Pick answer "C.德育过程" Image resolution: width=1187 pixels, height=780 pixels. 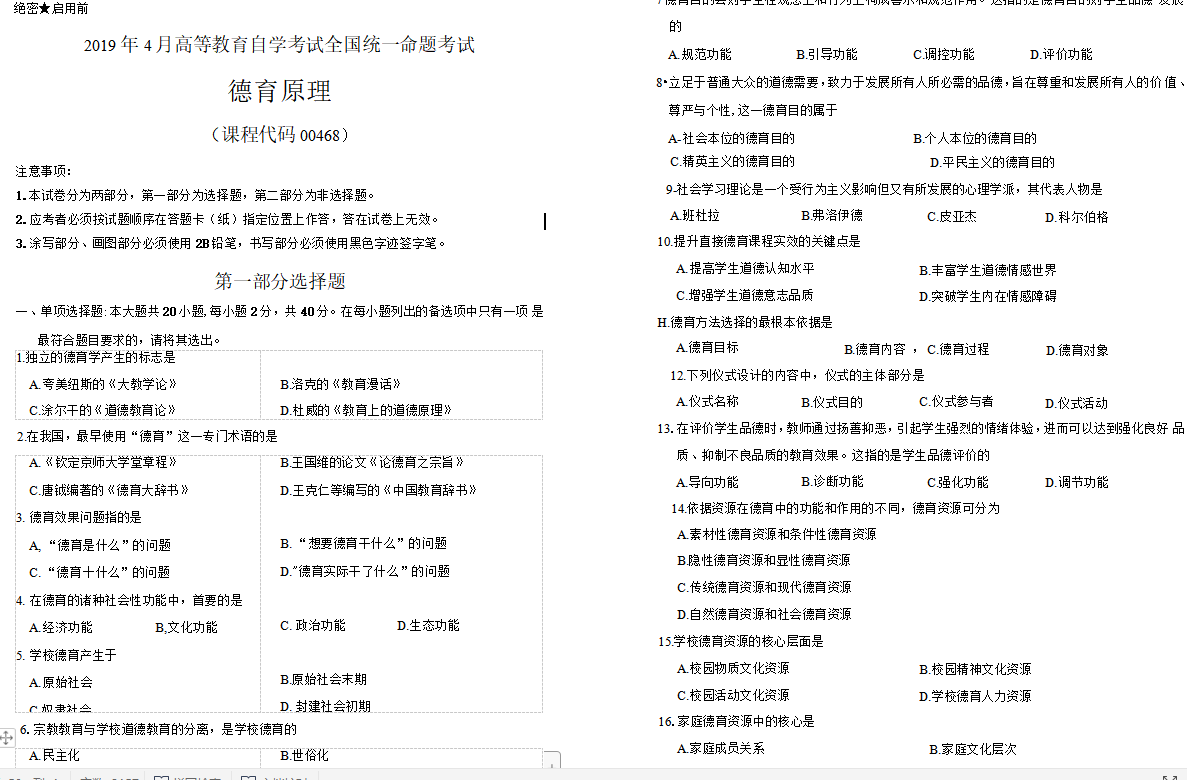pyautogui.click(x=958, y=349)
